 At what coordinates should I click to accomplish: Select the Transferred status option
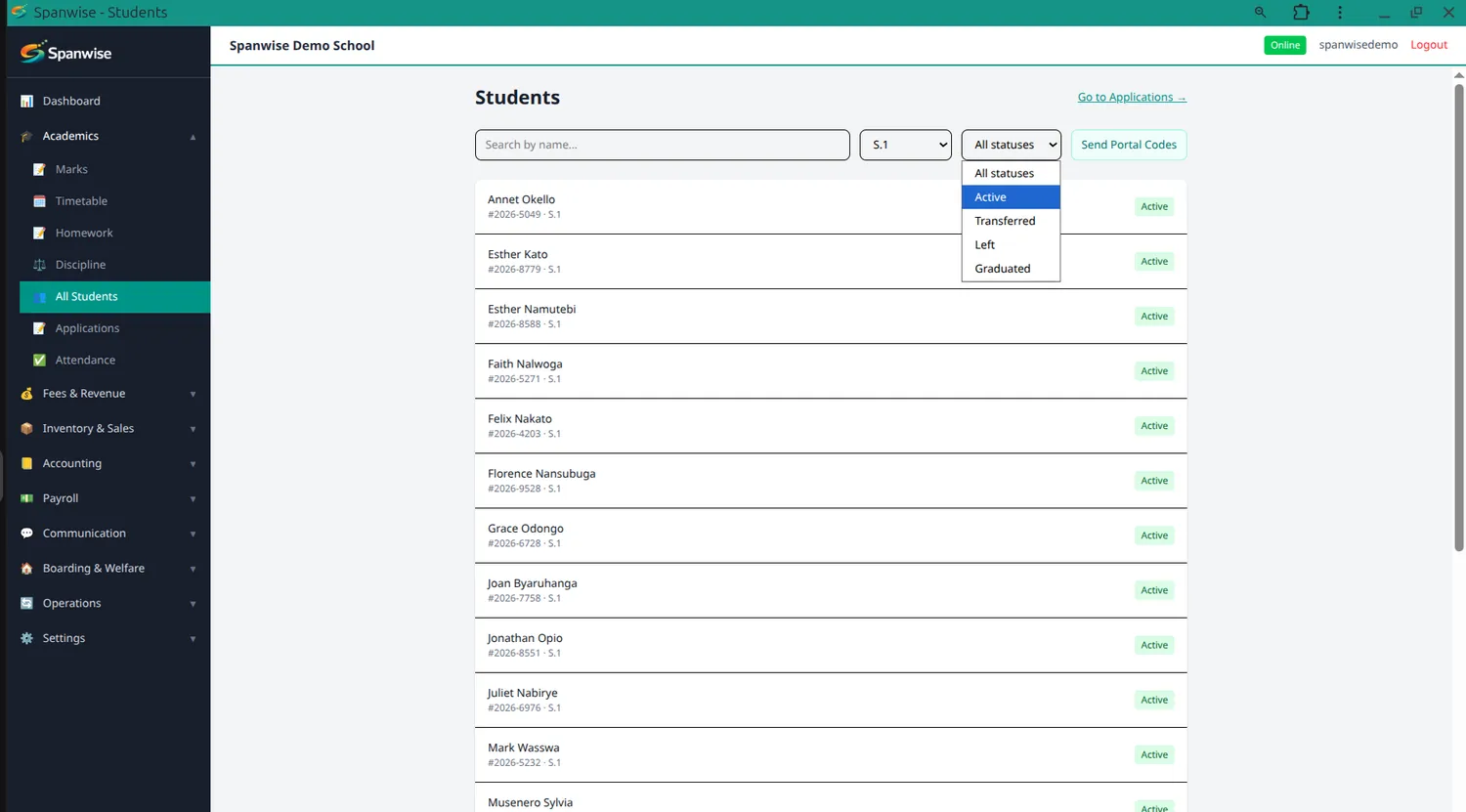pyautogui.click(x=1012, y=221)
